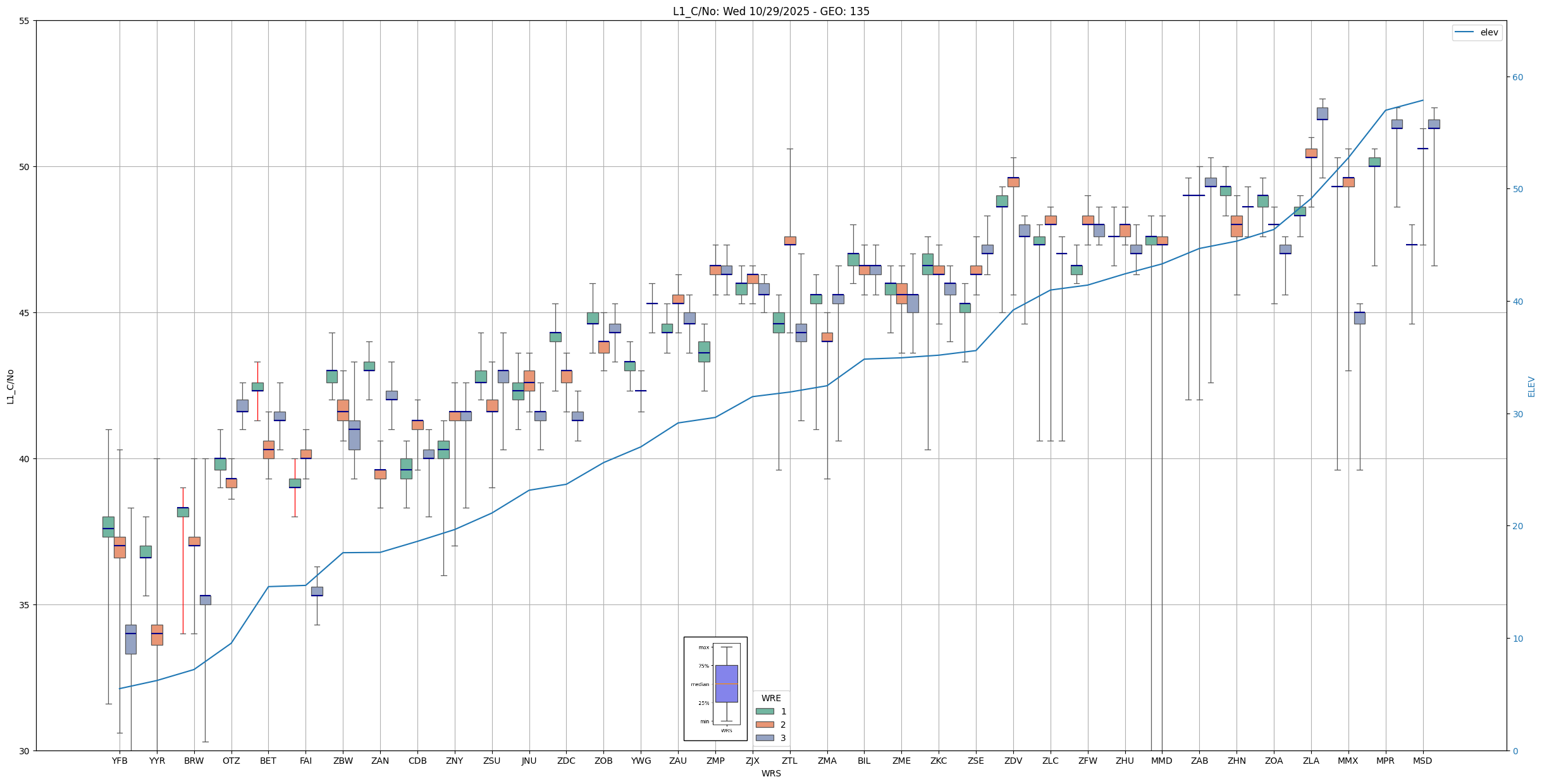Click the 60 tick on right elevation axis
The height and width of the screenshot is (784, 1542).
1517,77
